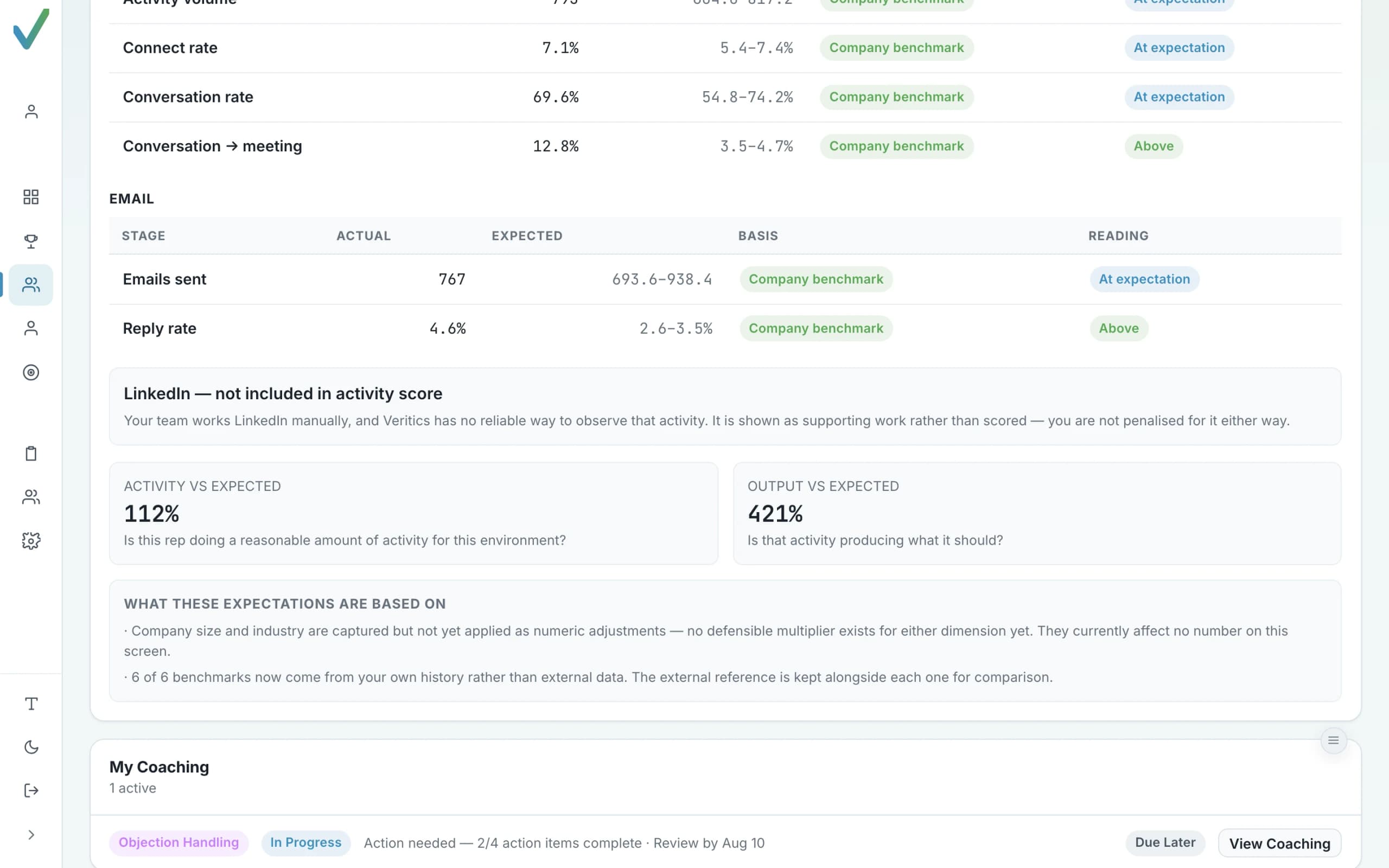Viewport: 1389px width, 868px height.
Task: Click the View Coaching button
Action: [1279, 843]
